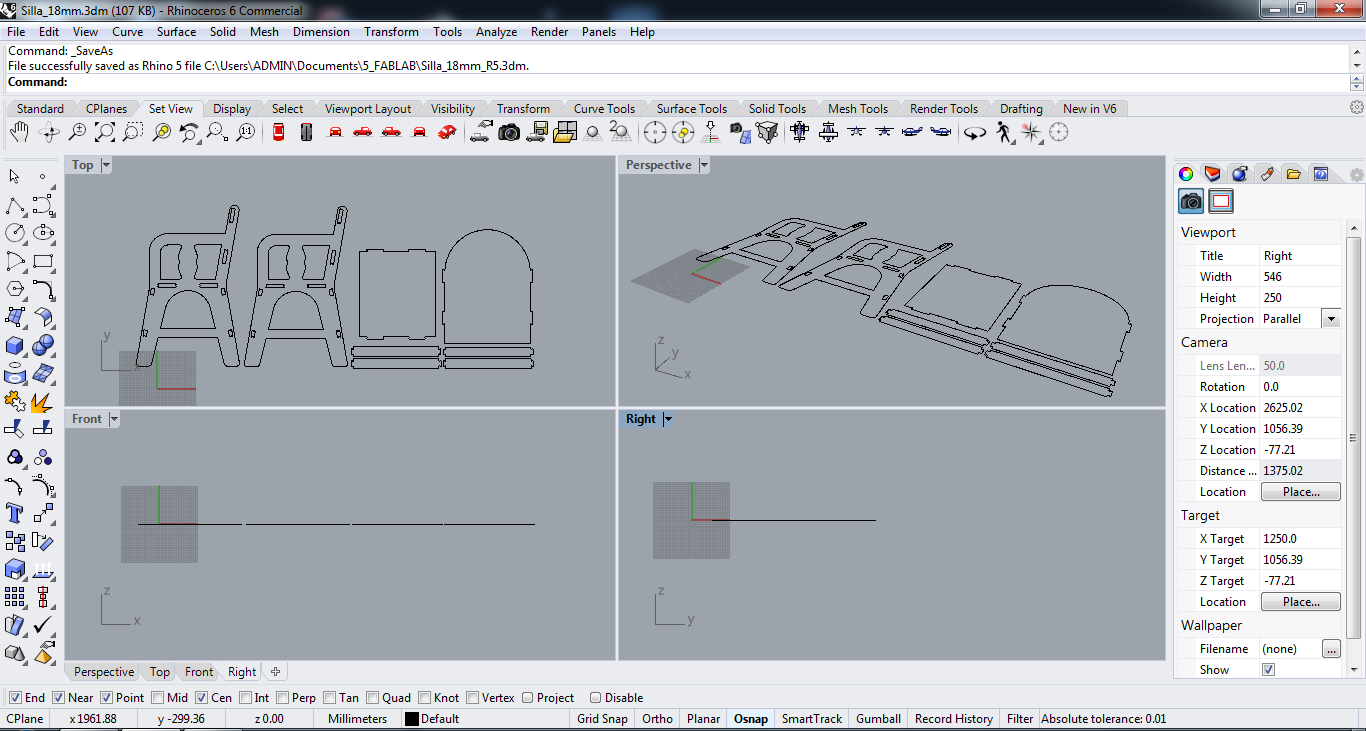The height and width of the screenshot is (731, 1366).
Task: Click the camera capture viewport icon
Action: [509, 132]
